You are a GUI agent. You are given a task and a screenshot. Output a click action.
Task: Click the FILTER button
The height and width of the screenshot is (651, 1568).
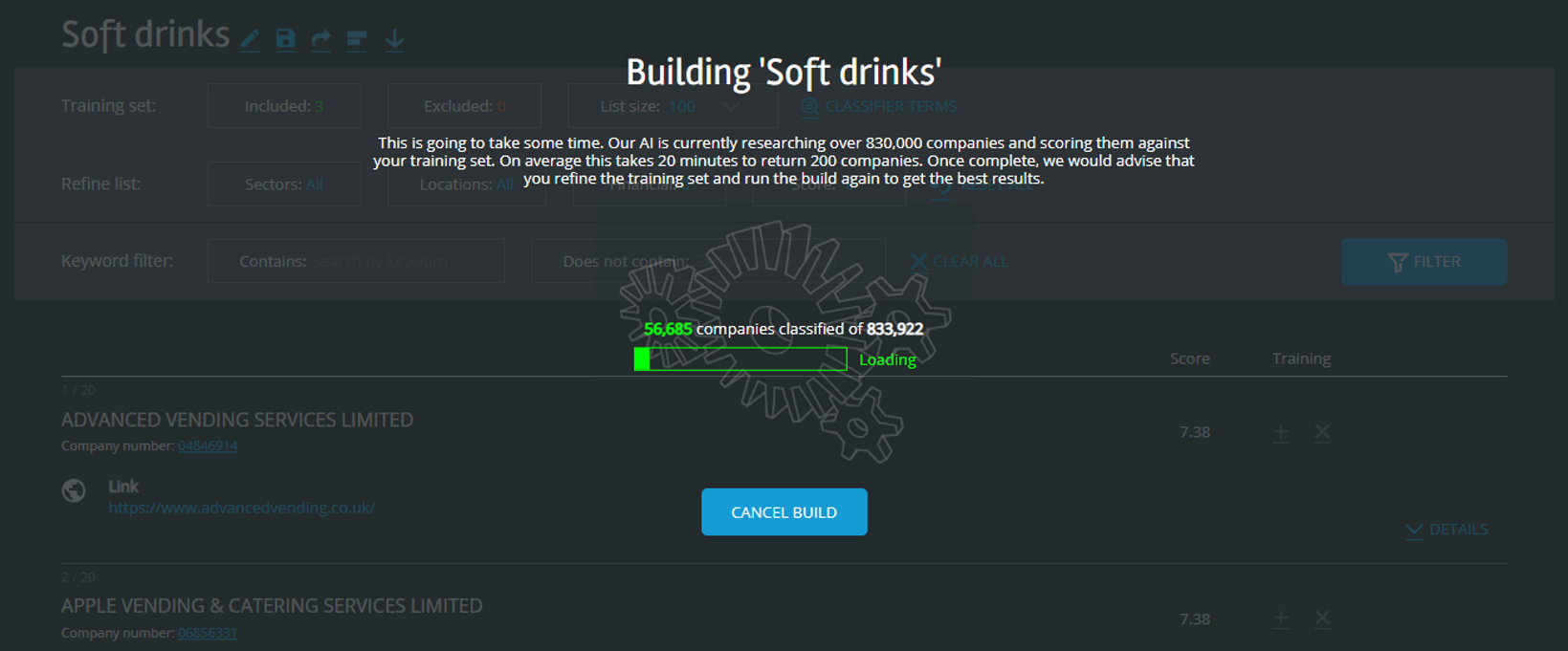[x=1424, y=262]
